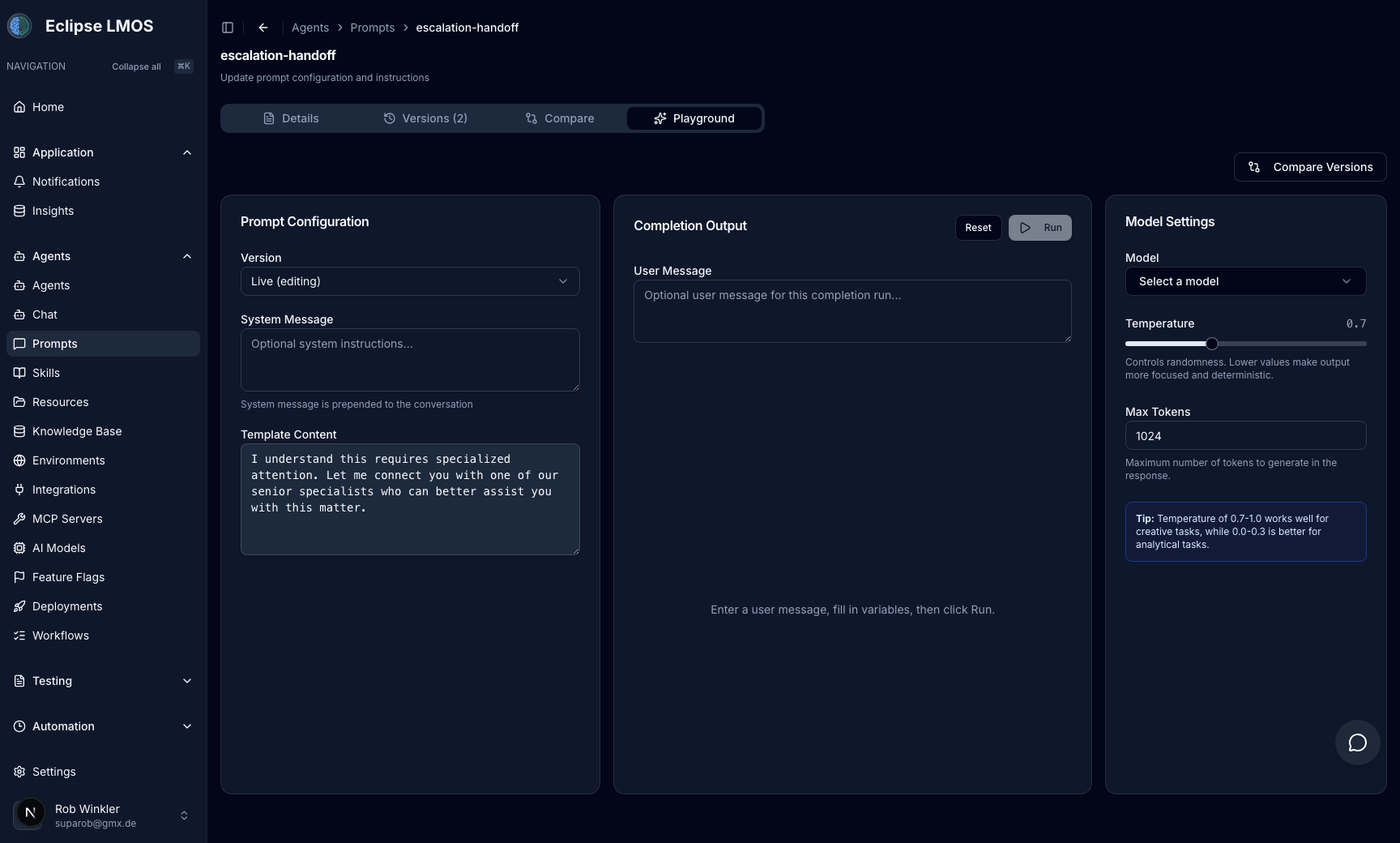Collapse the Agents section chevron
1400x843 pixels.
187,256
